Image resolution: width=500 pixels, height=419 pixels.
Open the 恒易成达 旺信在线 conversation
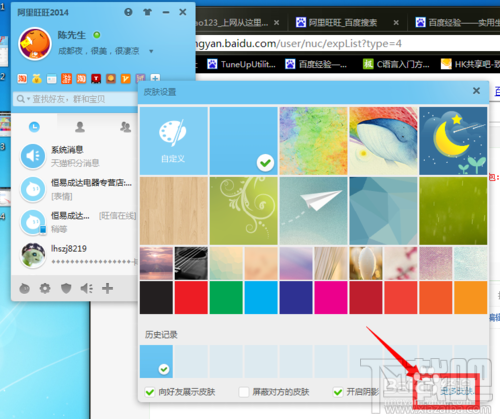coord(75,222)
